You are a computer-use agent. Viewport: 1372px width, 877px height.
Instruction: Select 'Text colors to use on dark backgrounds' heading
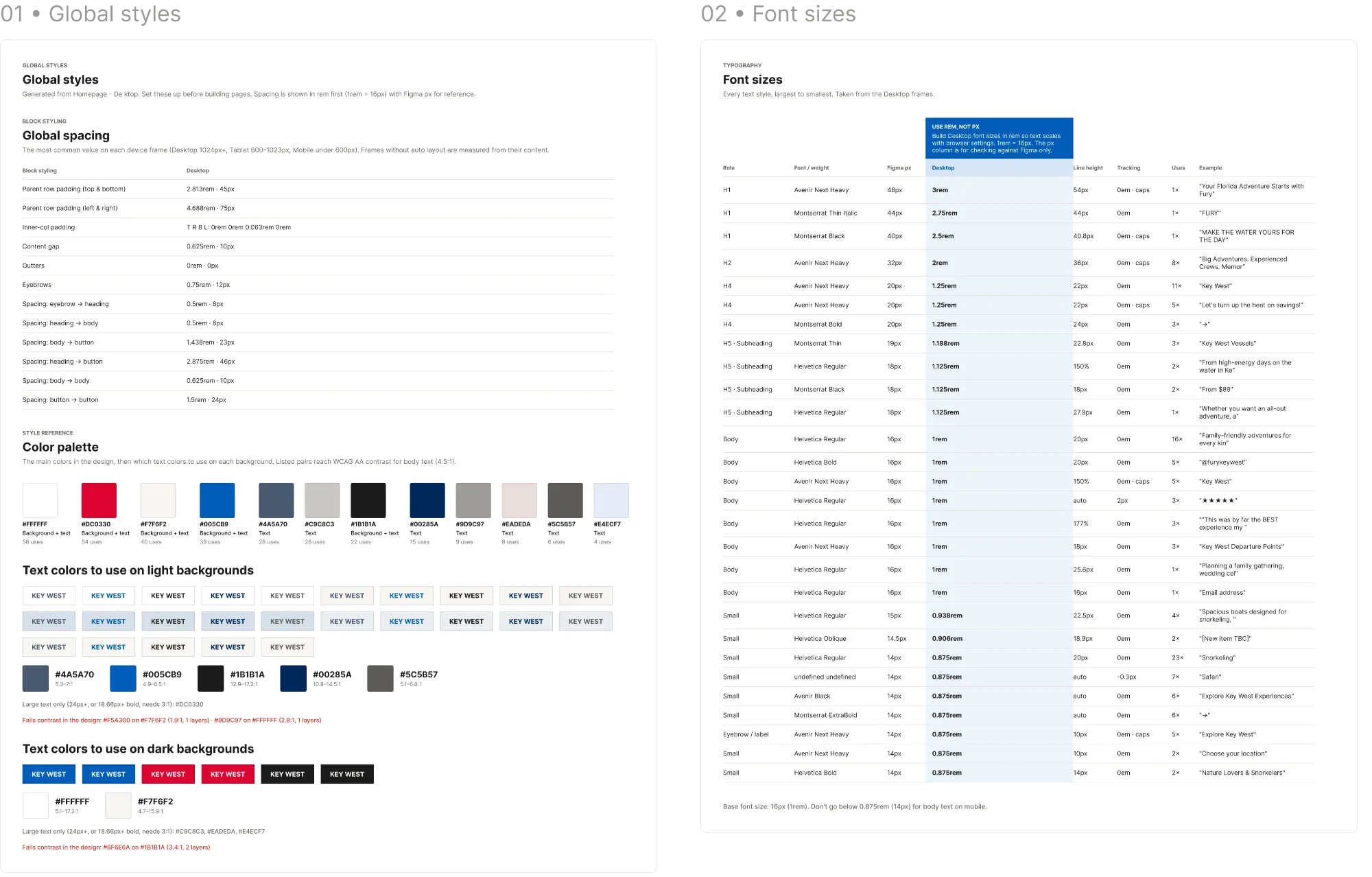click(138, 749)
